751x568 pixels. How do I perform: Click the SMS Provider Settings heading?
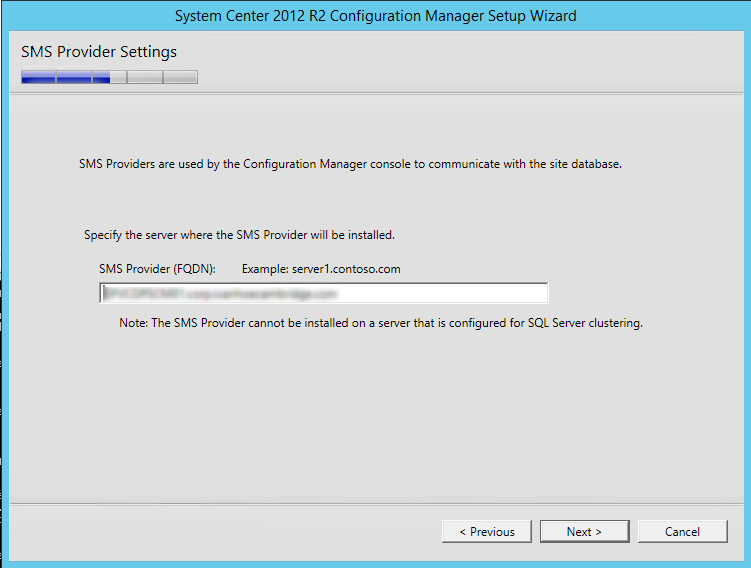(x=99, y=52)
